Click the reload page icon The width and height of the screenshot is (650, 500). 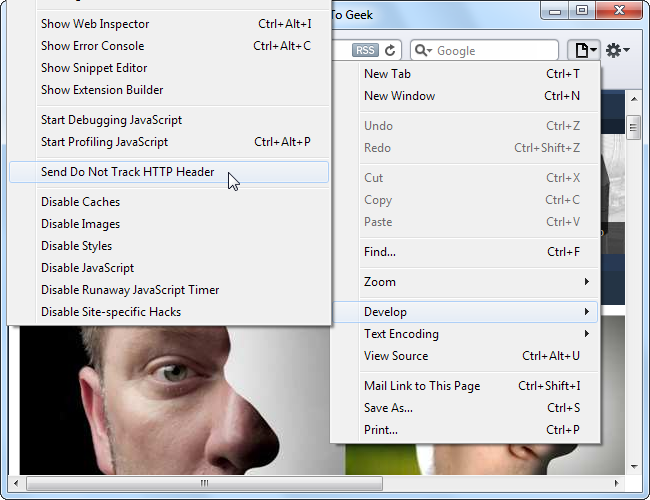[390, 50]
